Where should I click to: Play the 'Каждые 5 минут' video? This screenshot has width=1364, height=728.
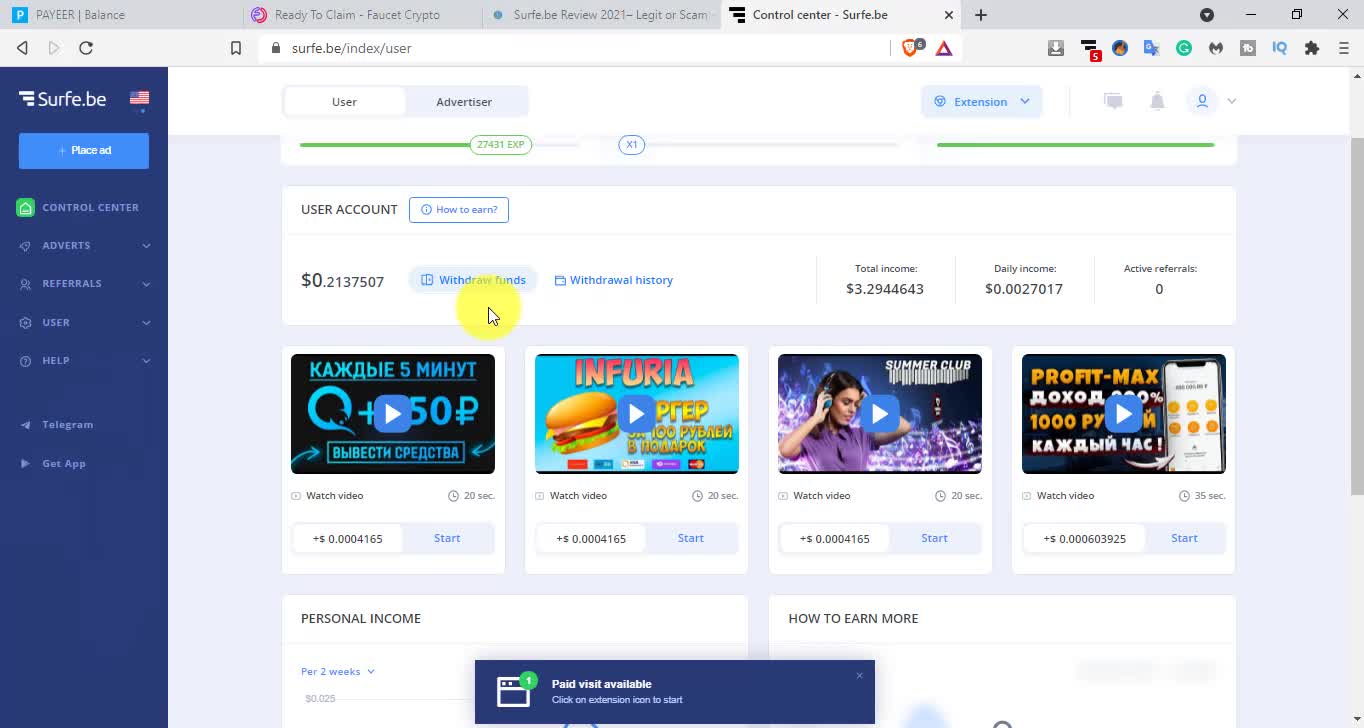tap(393, 413)
